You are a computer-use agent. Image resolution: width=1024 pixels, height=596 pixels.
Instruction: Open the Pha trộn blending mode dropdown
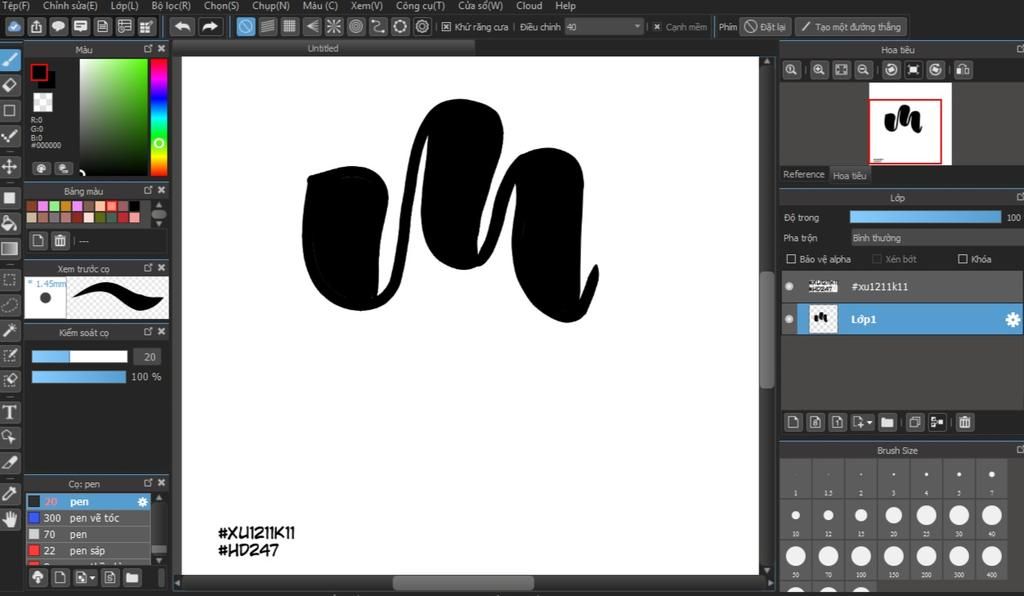pos(936,238)
